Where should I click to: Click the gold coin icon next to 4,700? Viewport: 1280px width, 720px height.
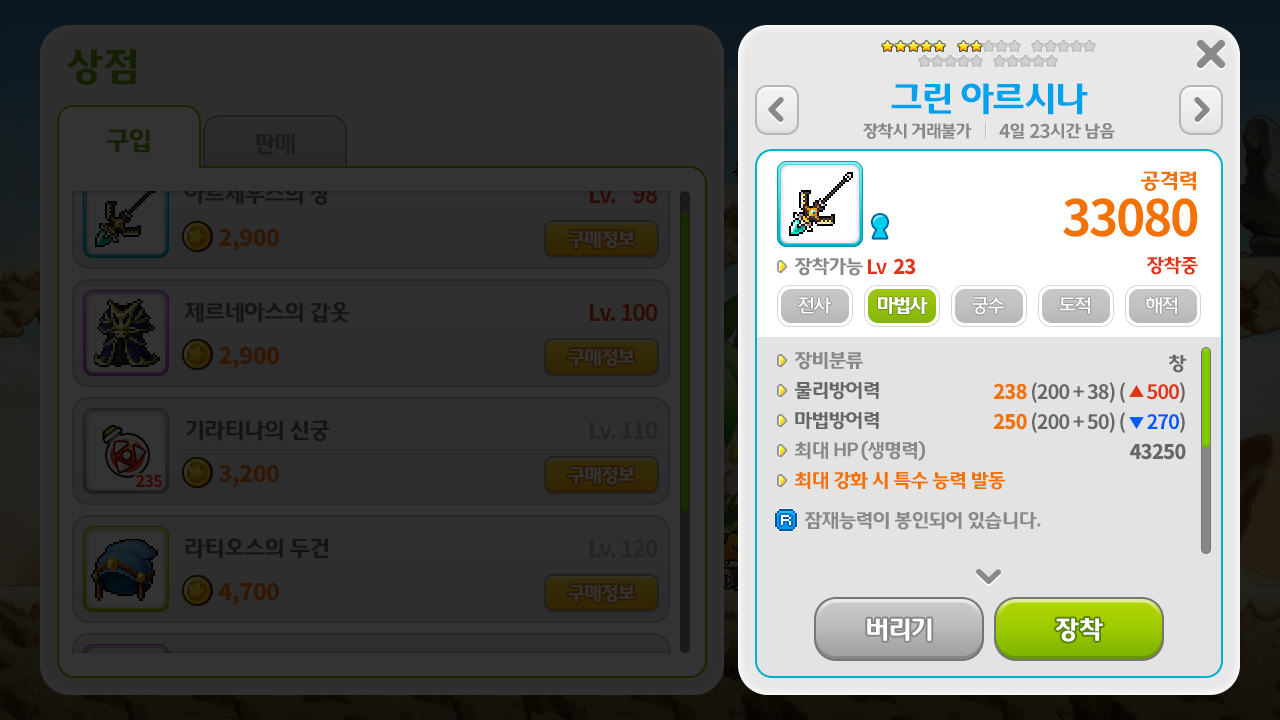(x=197, y=591)
